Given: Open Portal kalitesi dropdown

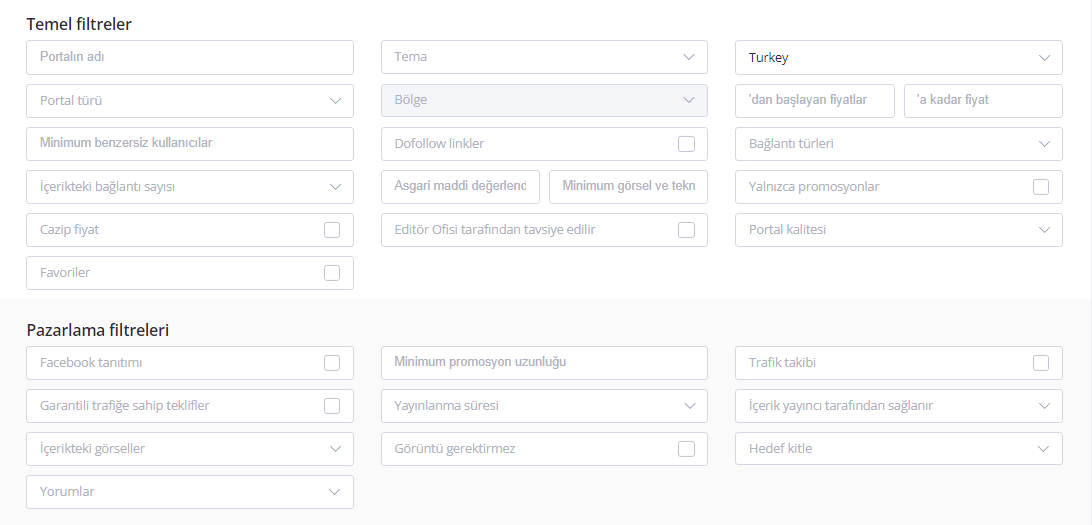Looking at the screenshot, I should [x=898, y=230].
